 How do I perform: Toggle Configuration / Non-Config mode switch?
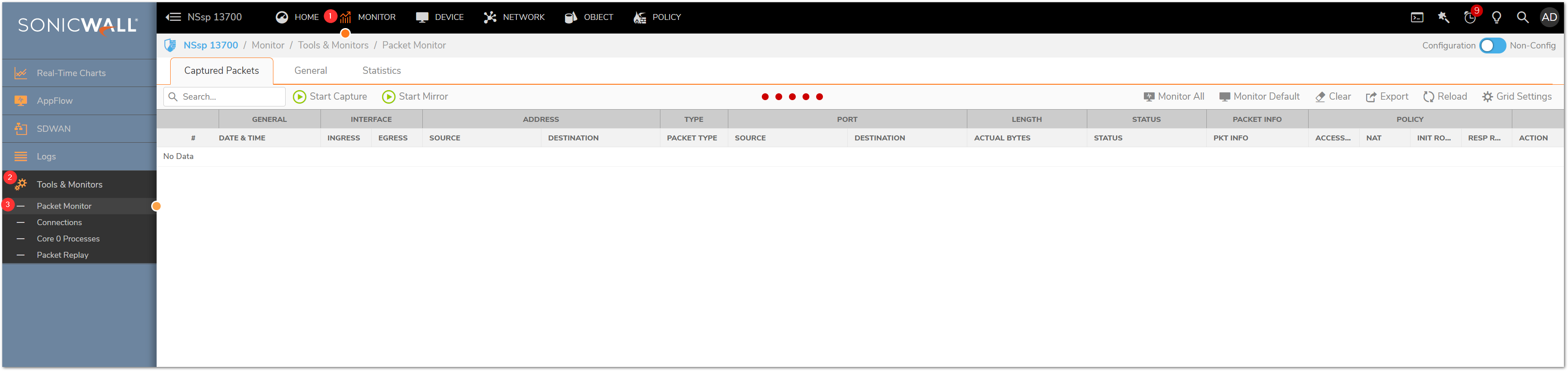(x=1492, y=46)
